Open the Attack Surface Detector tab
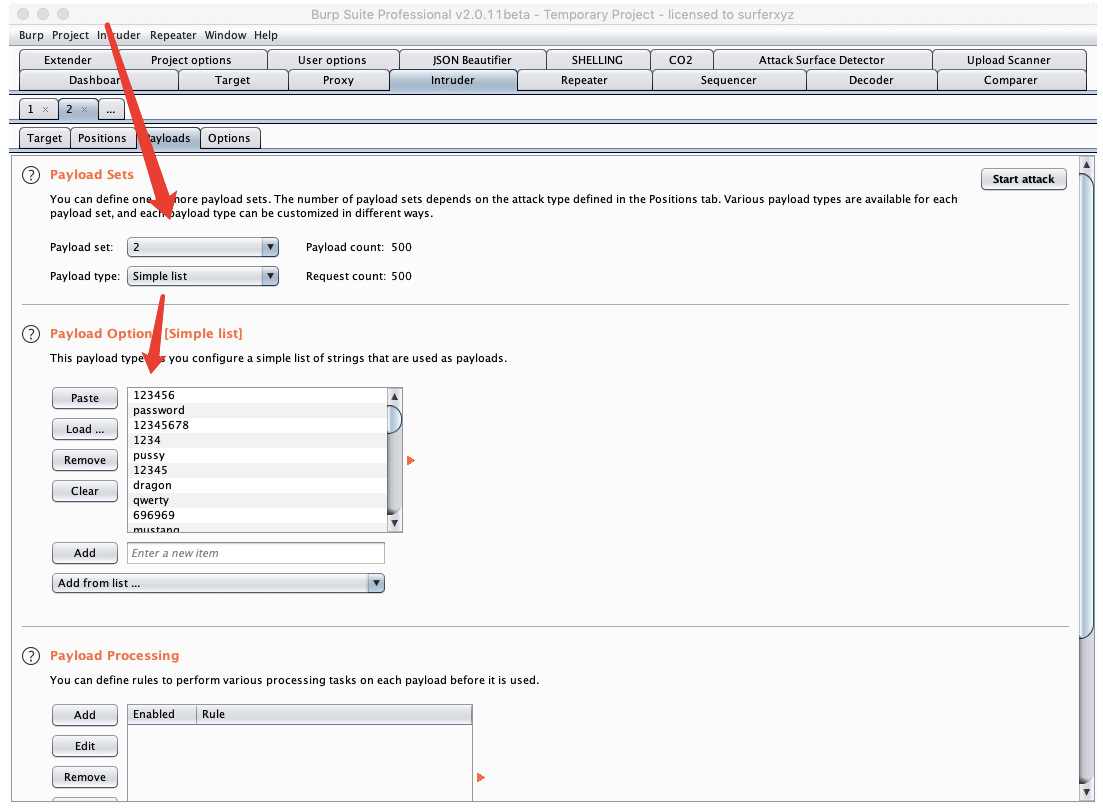 (822, 60)
